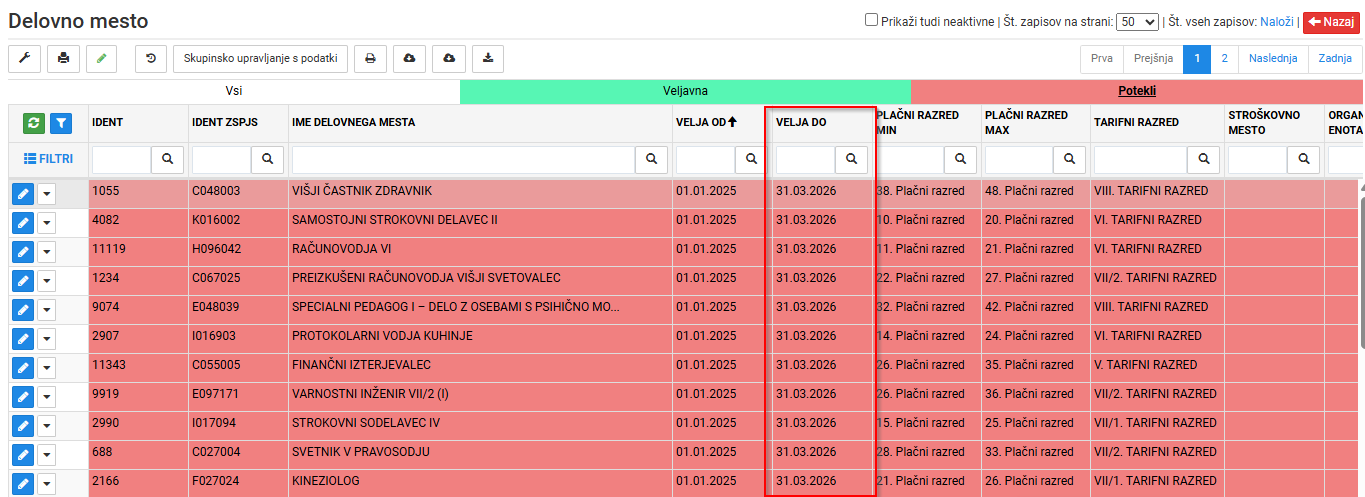Edit row RAČUNOVODJA VI with the pencil icon

point(23,253)
